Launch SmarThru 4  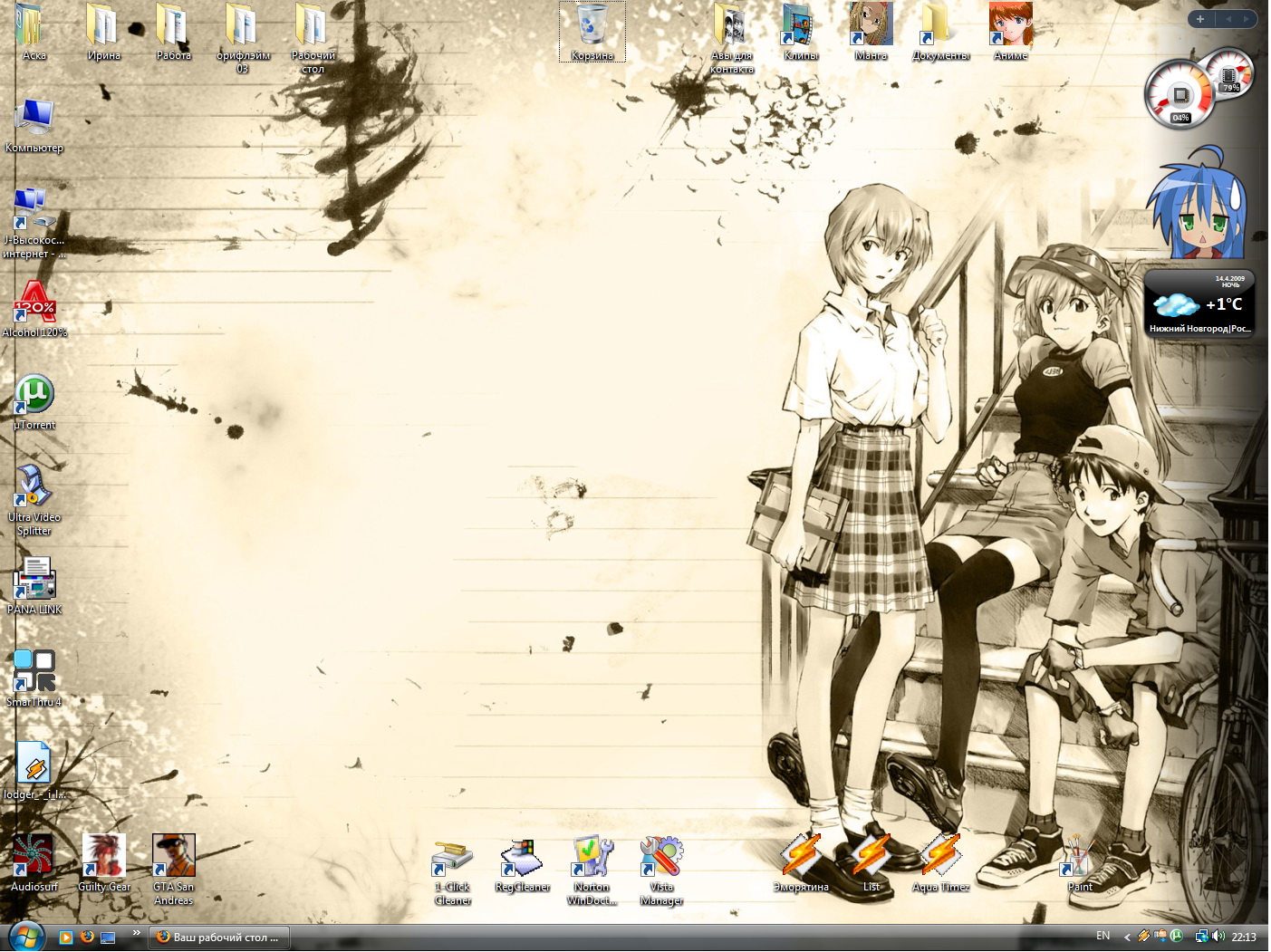coord(34,678)
